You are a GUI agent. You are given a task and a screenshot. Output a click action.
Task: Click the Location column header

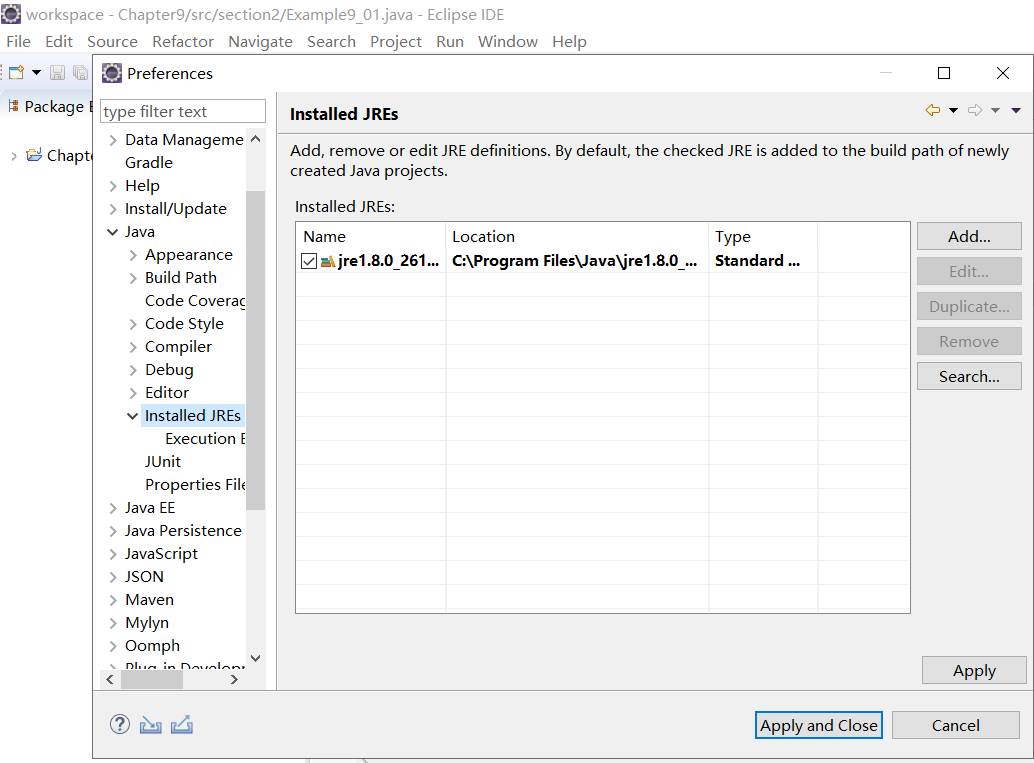577,236
